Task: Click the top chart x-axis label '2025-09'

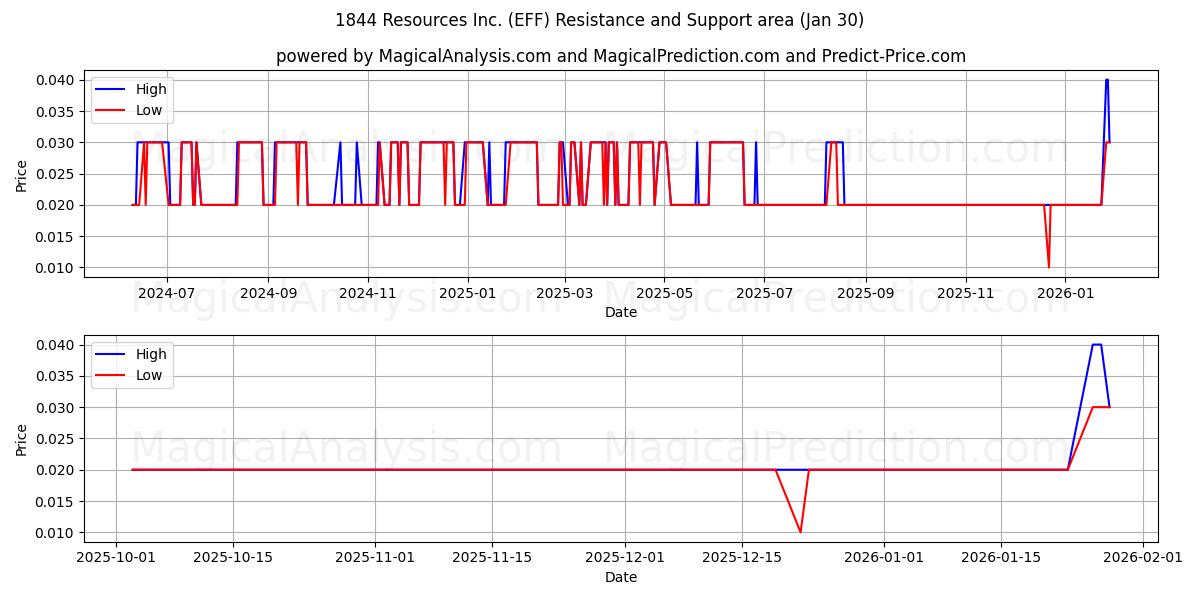Action: (866, 293)
